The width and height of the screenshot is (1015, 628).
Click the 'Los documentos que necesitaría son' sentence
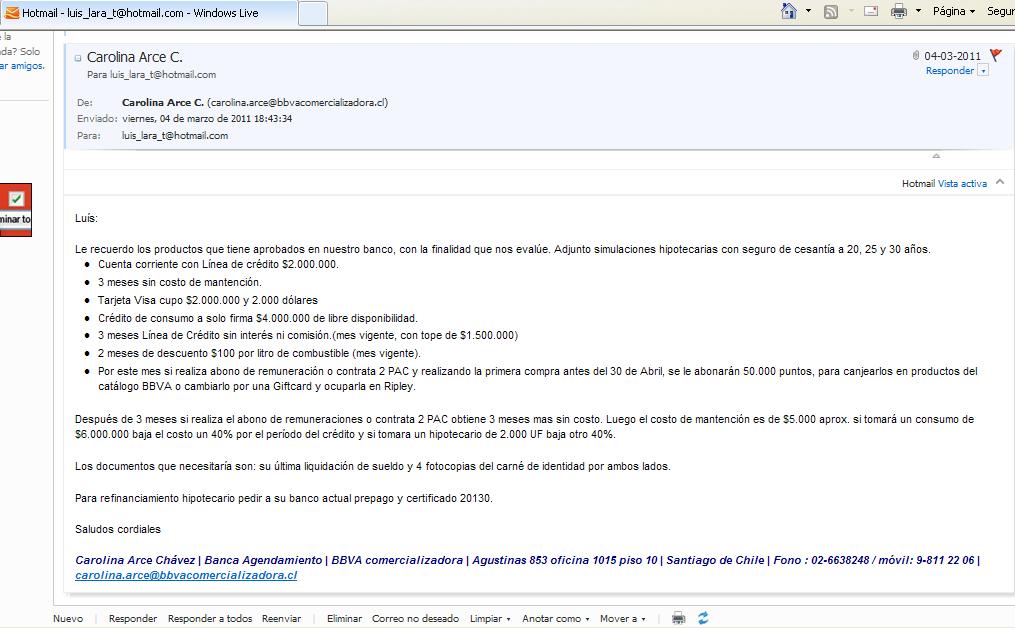(x=372, y=466)
